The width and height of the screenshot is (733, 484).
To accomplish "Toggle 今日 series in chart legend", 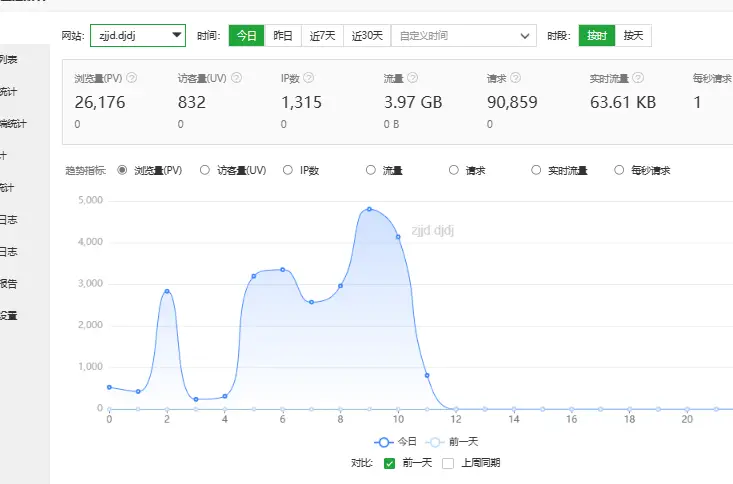I will coord(395,441).
